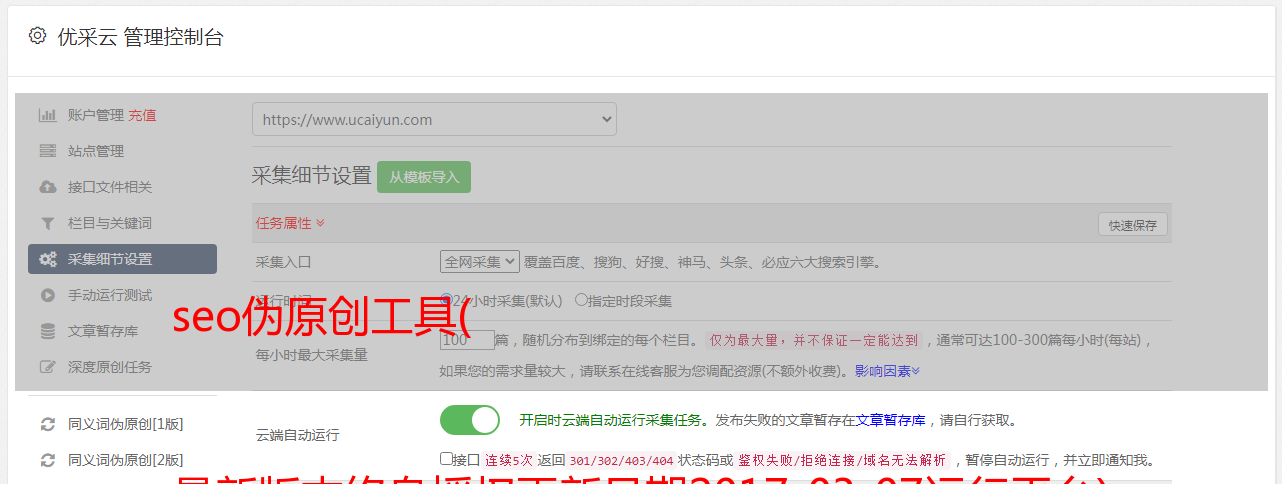Toggle the 云端自动运行 switch

click(469, 420)
